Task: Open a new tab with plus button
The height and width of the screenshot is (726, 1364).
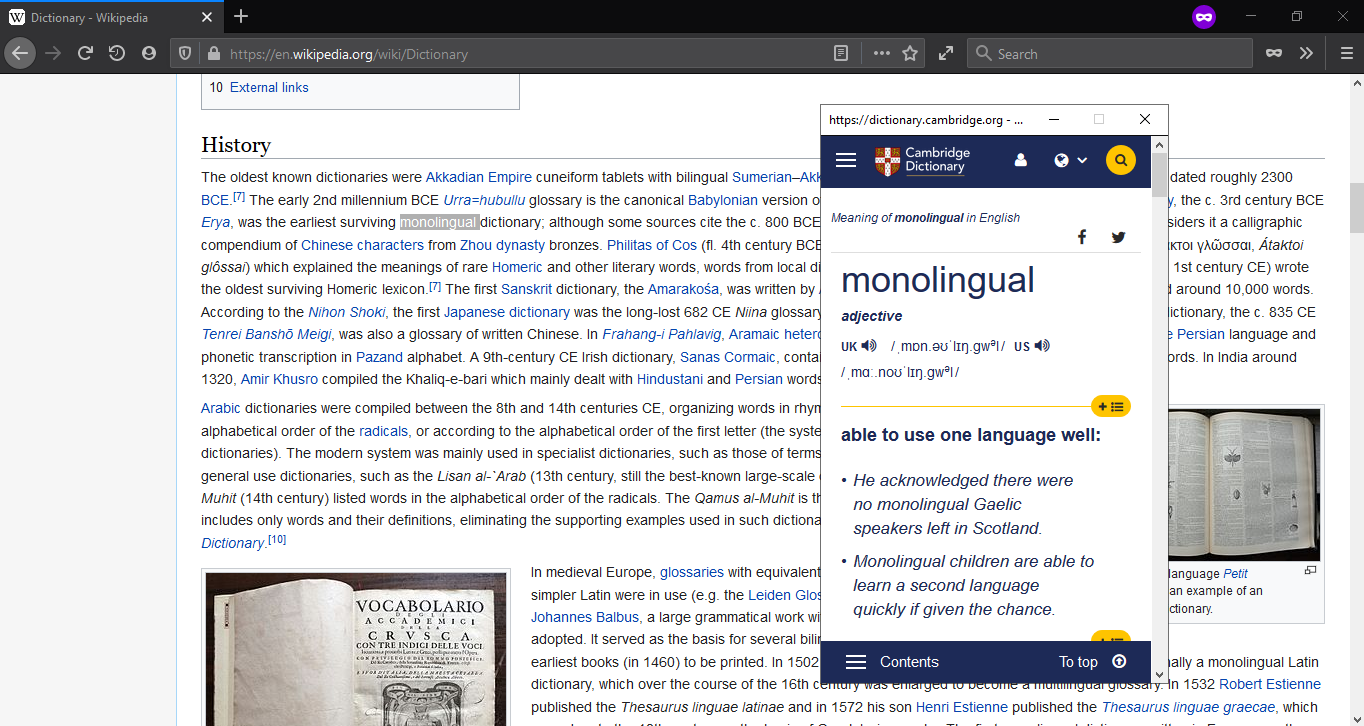Action: click(241, 17)
